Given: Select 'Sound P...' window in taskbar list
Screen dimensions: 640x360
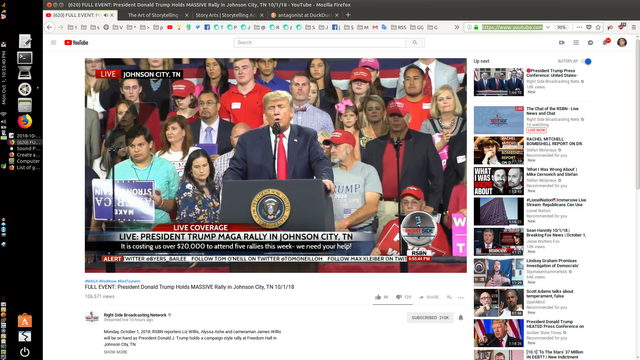Looking at the screenshot, I should [x=25, y=149].
